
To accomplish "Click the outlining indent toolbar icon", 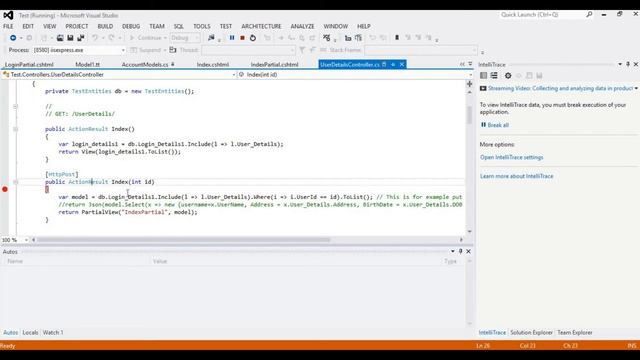I will point(358,38).
